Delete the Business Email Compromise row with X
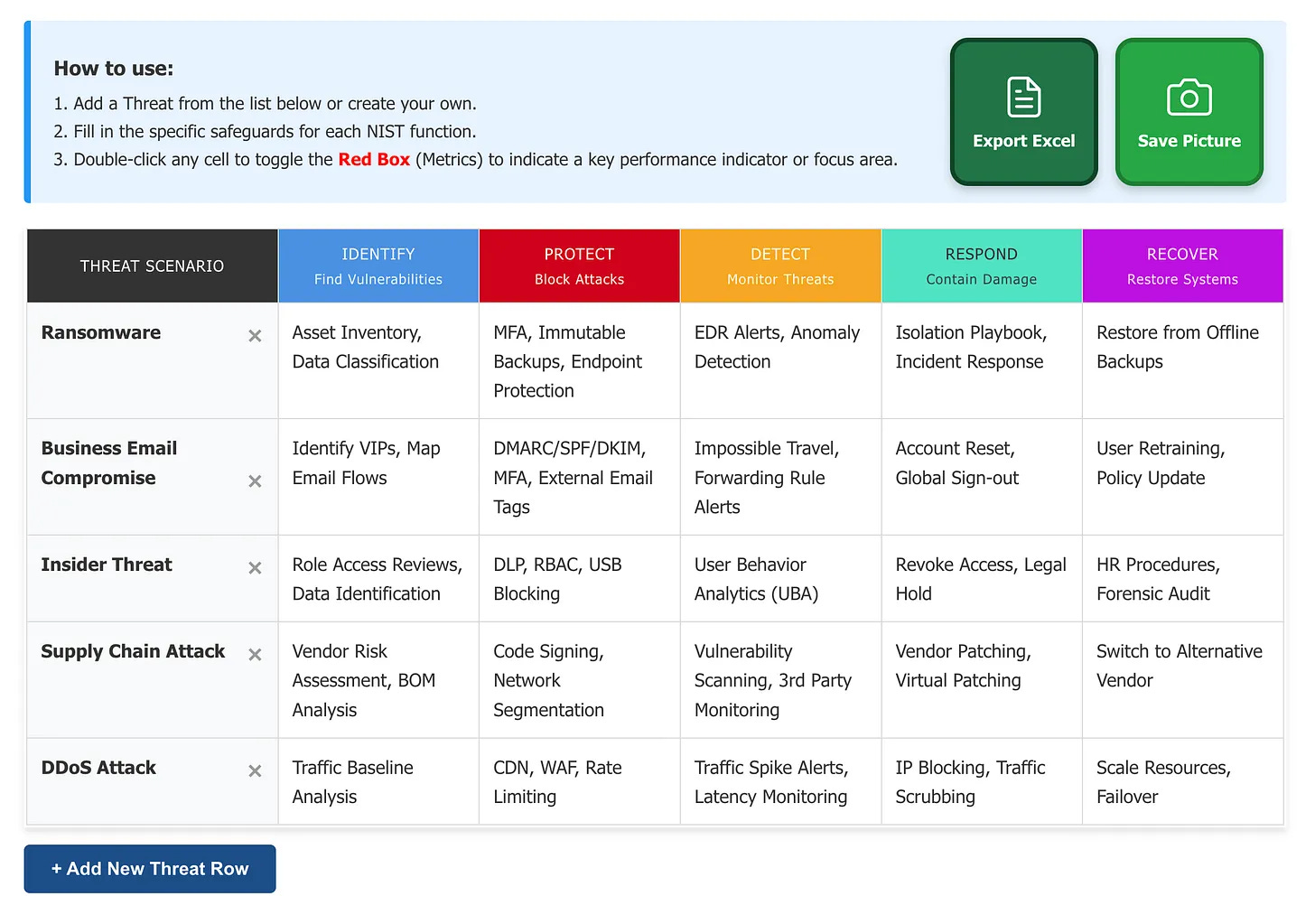This screenshot has height=924, width=1315. click(255, 481)
